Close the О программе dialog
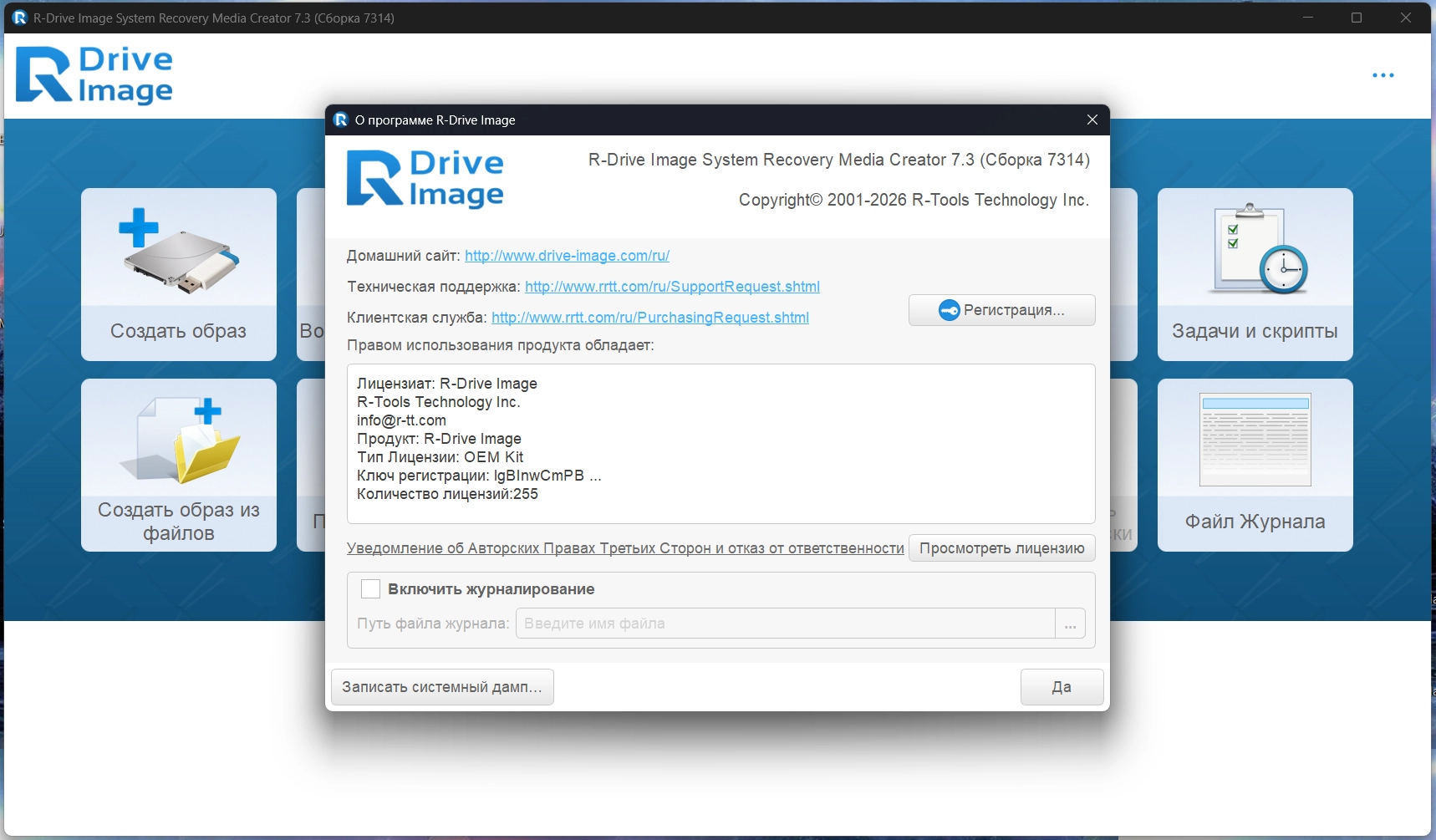The height and width of the screenshot is (840, 1436). [1092, 120]
